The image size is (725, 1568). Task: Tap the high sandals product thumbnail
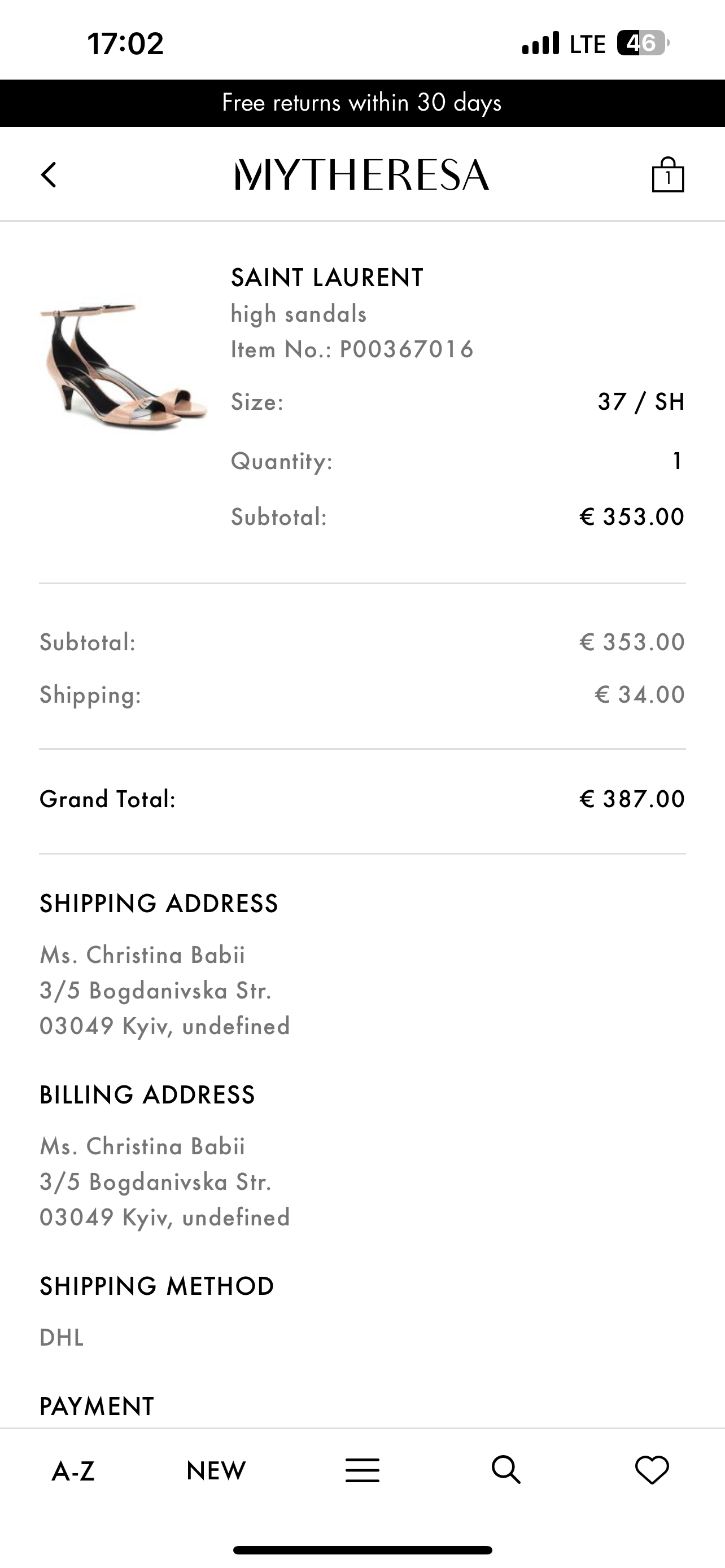click(x=124, y=365)
